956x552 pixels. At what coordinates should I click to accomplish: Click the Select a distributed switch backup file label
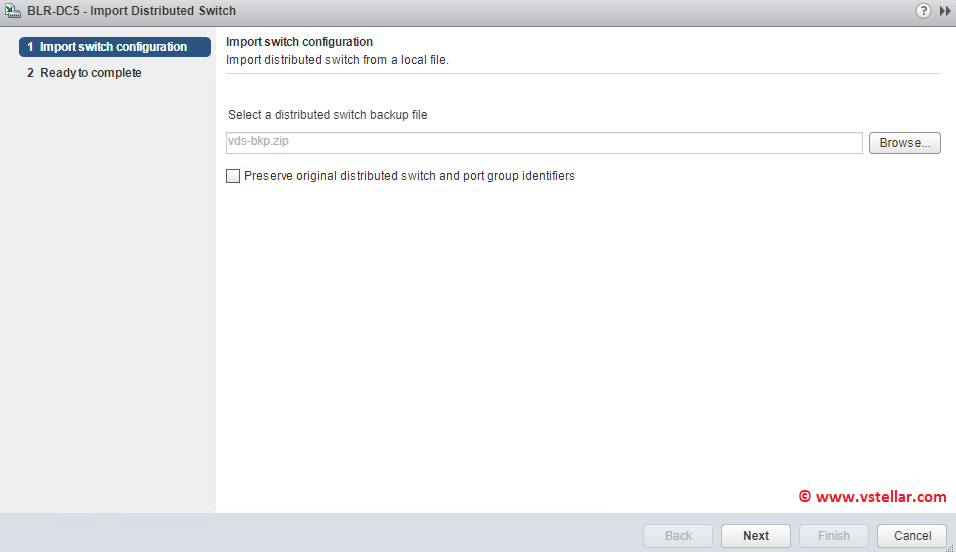pyautogui.click(x=328, y=115)
